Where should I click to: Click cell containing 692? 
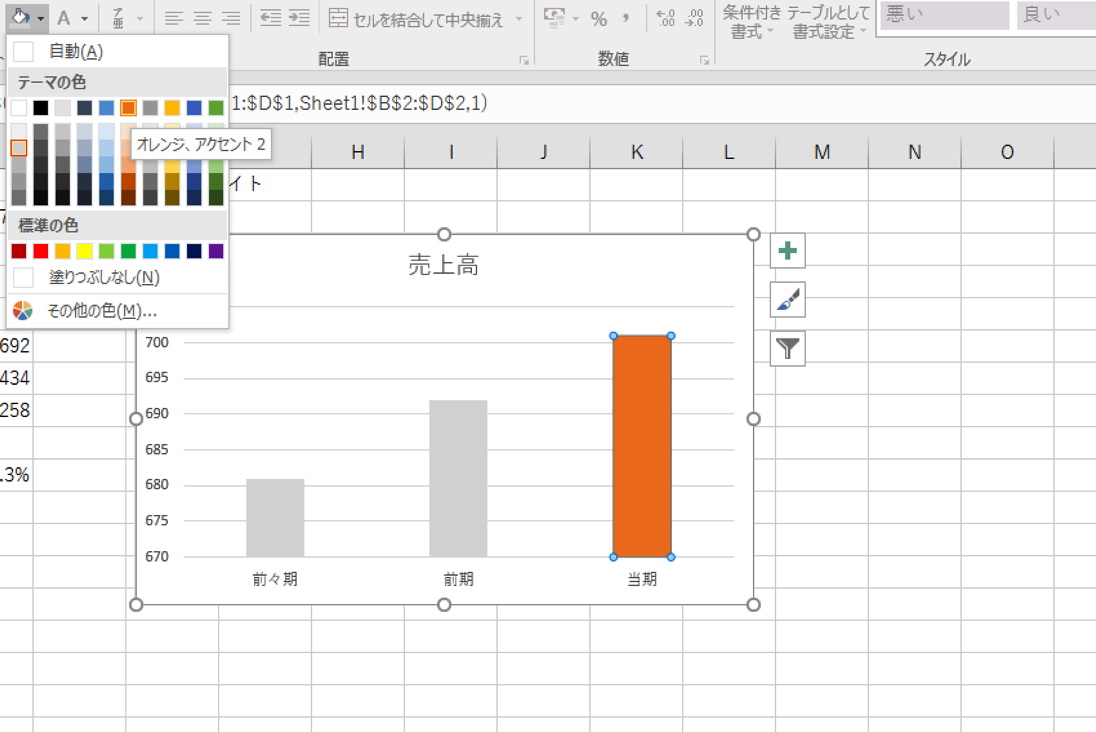(15, 345)
